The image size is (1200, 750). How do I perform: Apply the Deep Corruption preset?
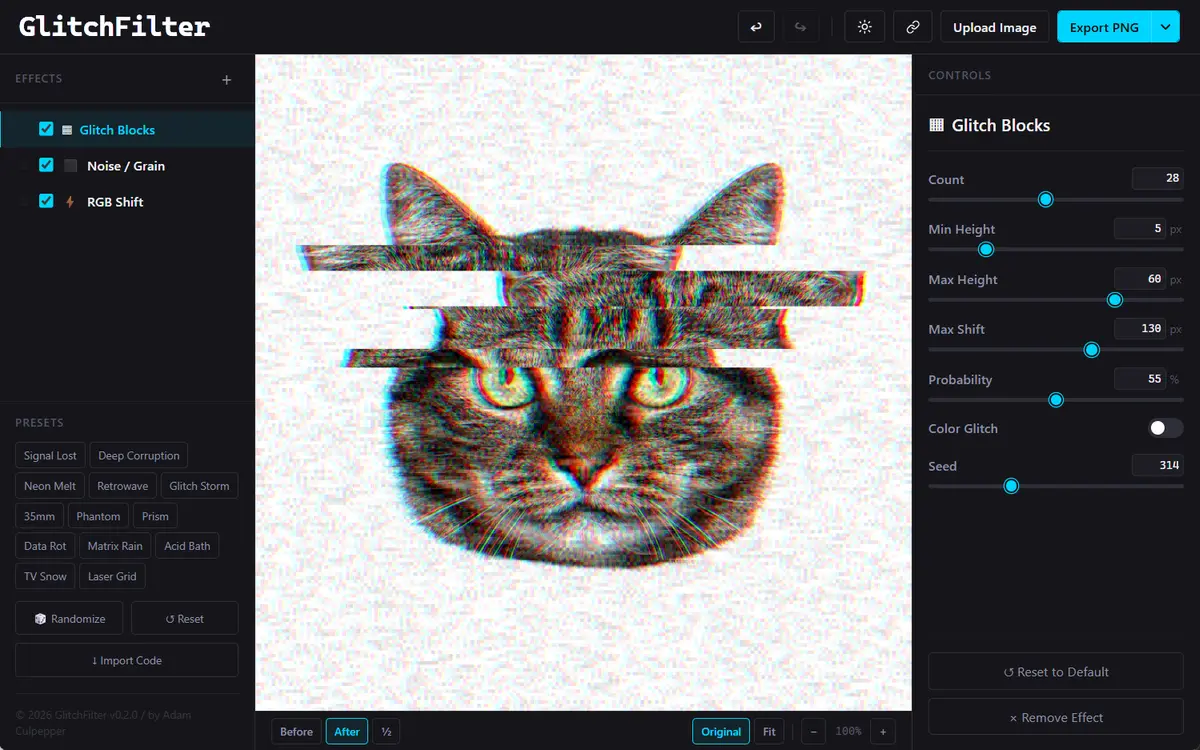point(139,456)
